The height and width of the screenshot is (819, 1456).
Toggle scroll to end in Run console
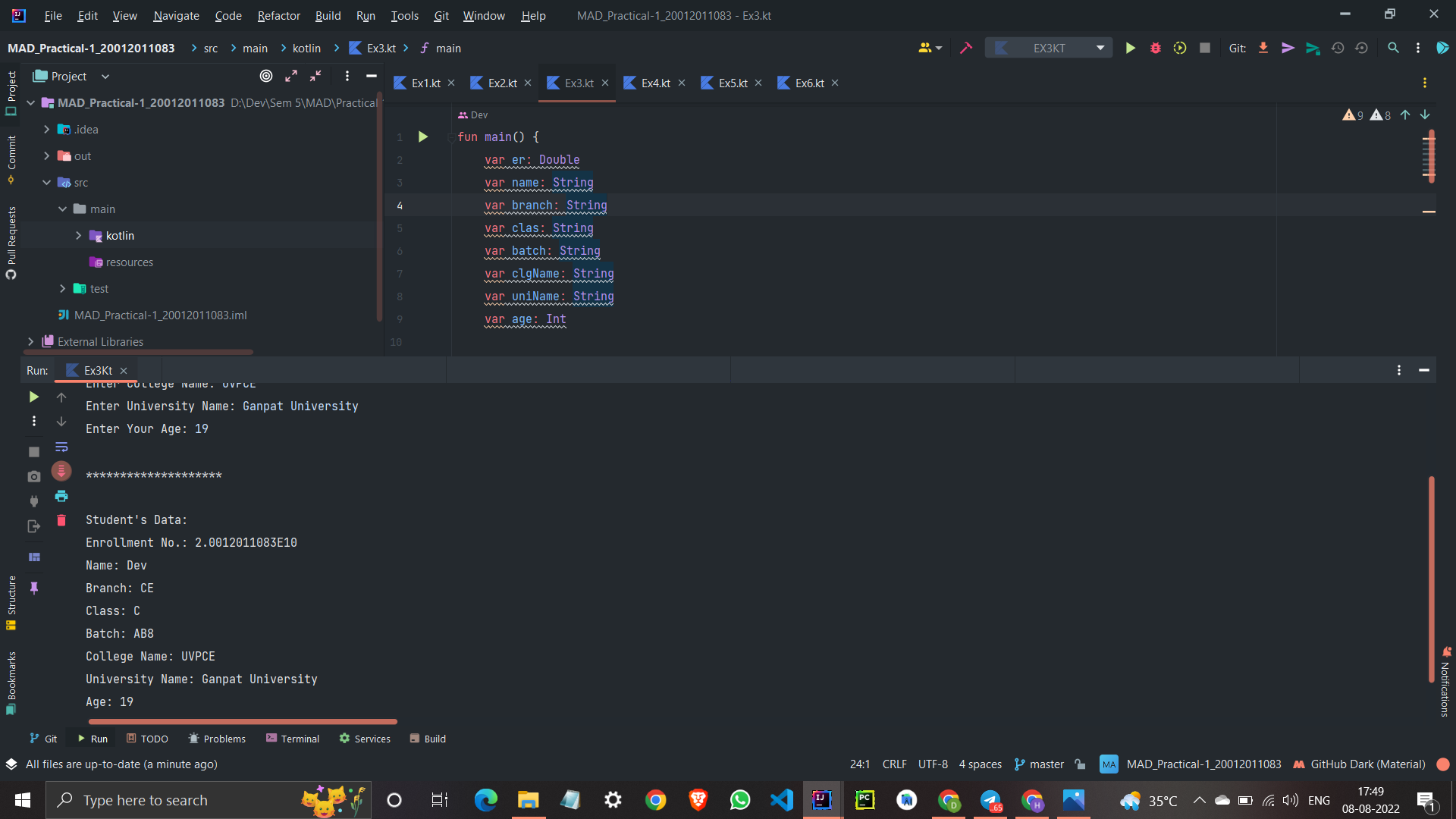61,471
